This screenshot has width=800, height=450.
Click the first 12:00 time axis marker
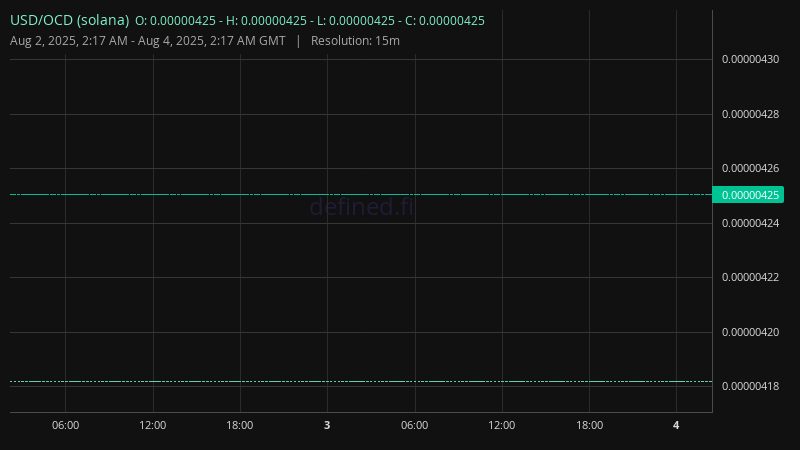pyautogui.click(x=153, y=425)
